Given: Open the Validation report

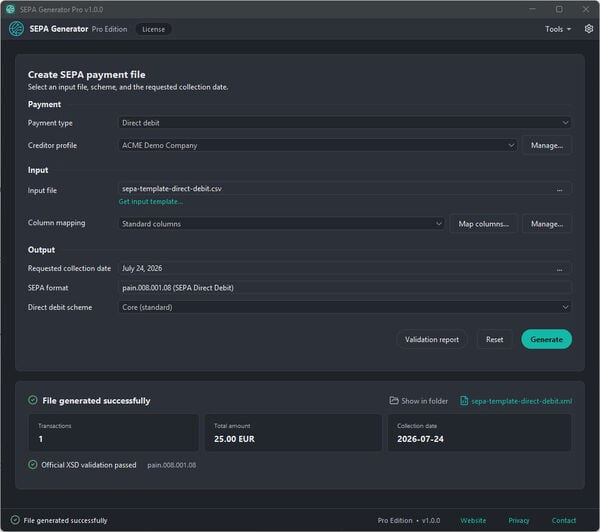Looking at the screenshot, I should click(x=432, y=339).
